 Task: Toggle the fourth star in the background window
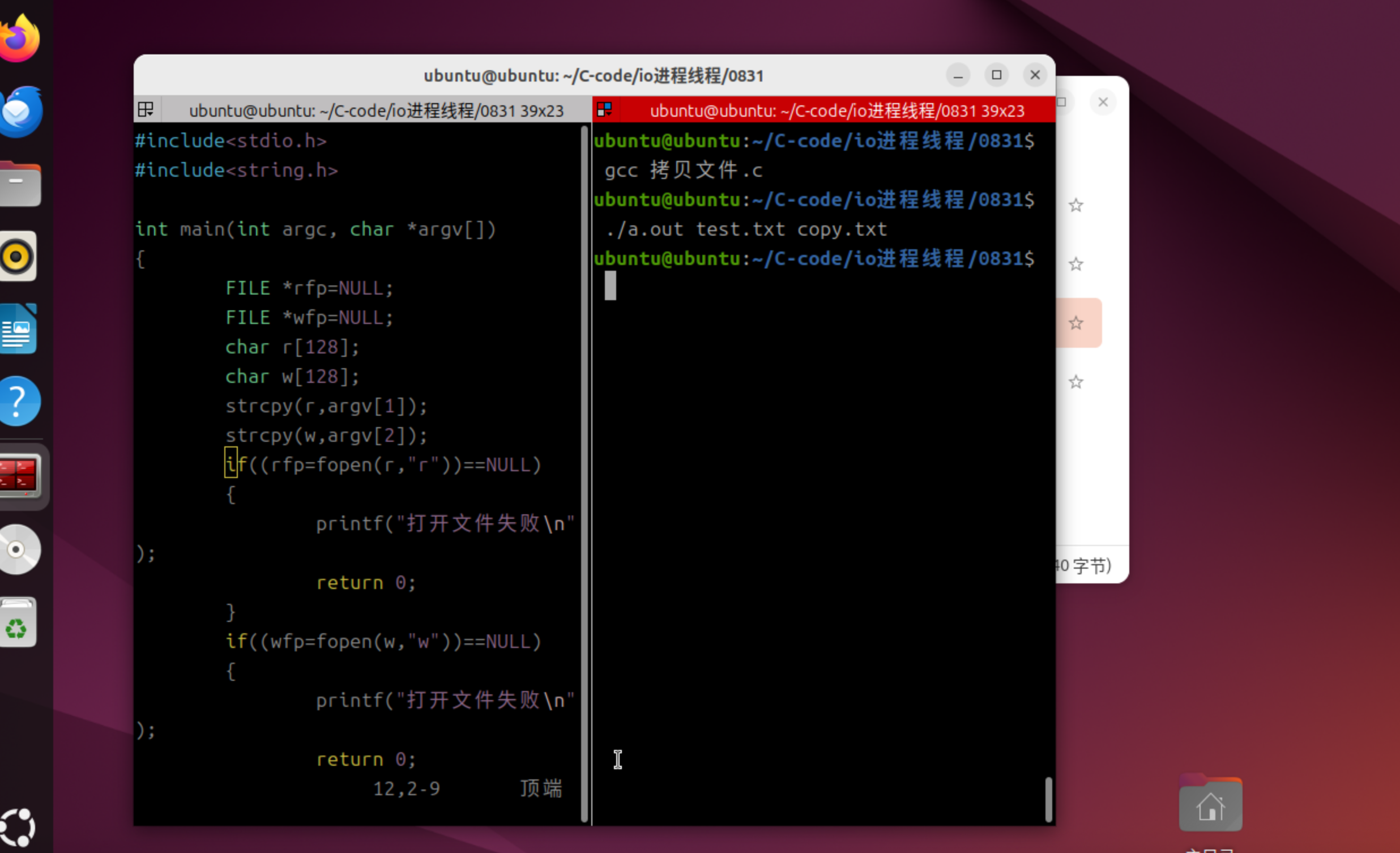[x=1075, y=382]
